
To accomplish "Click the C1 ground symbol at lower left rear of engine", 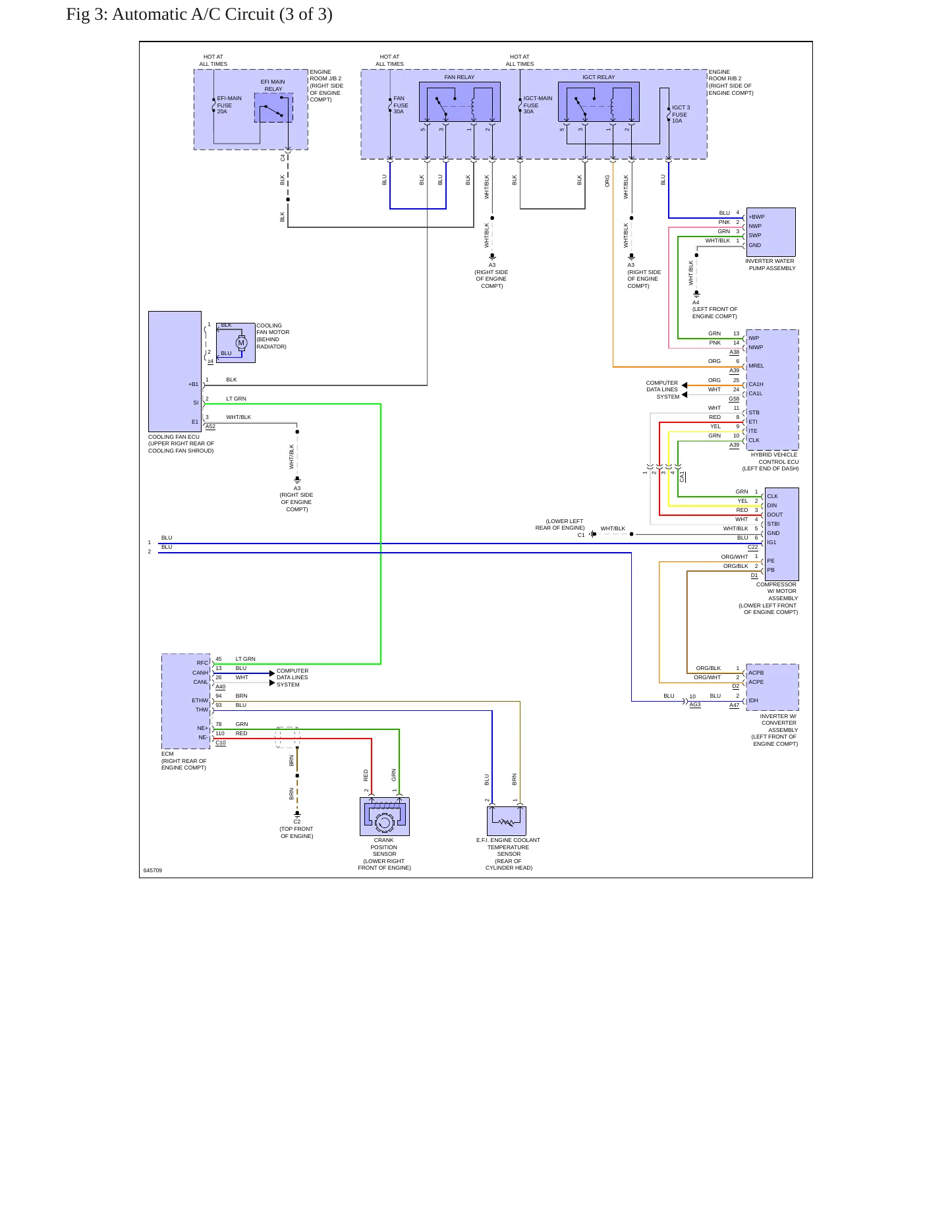I will (592, 534).
